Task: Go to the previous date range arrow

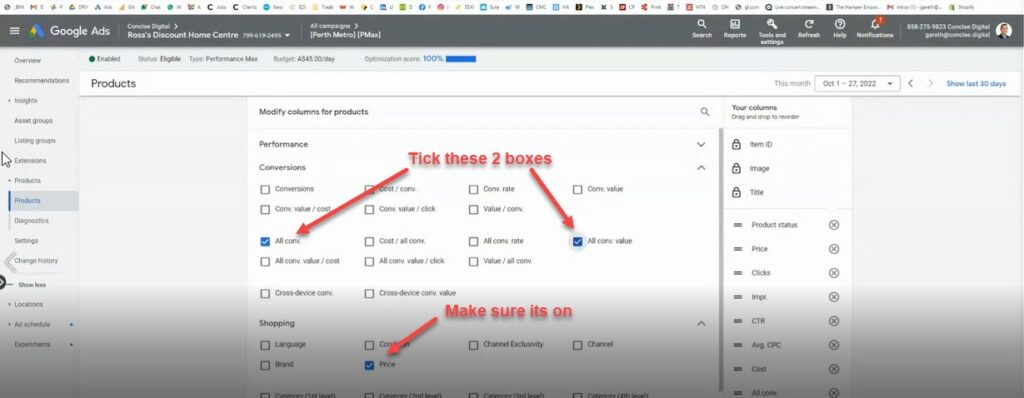Action: (911, 84)
